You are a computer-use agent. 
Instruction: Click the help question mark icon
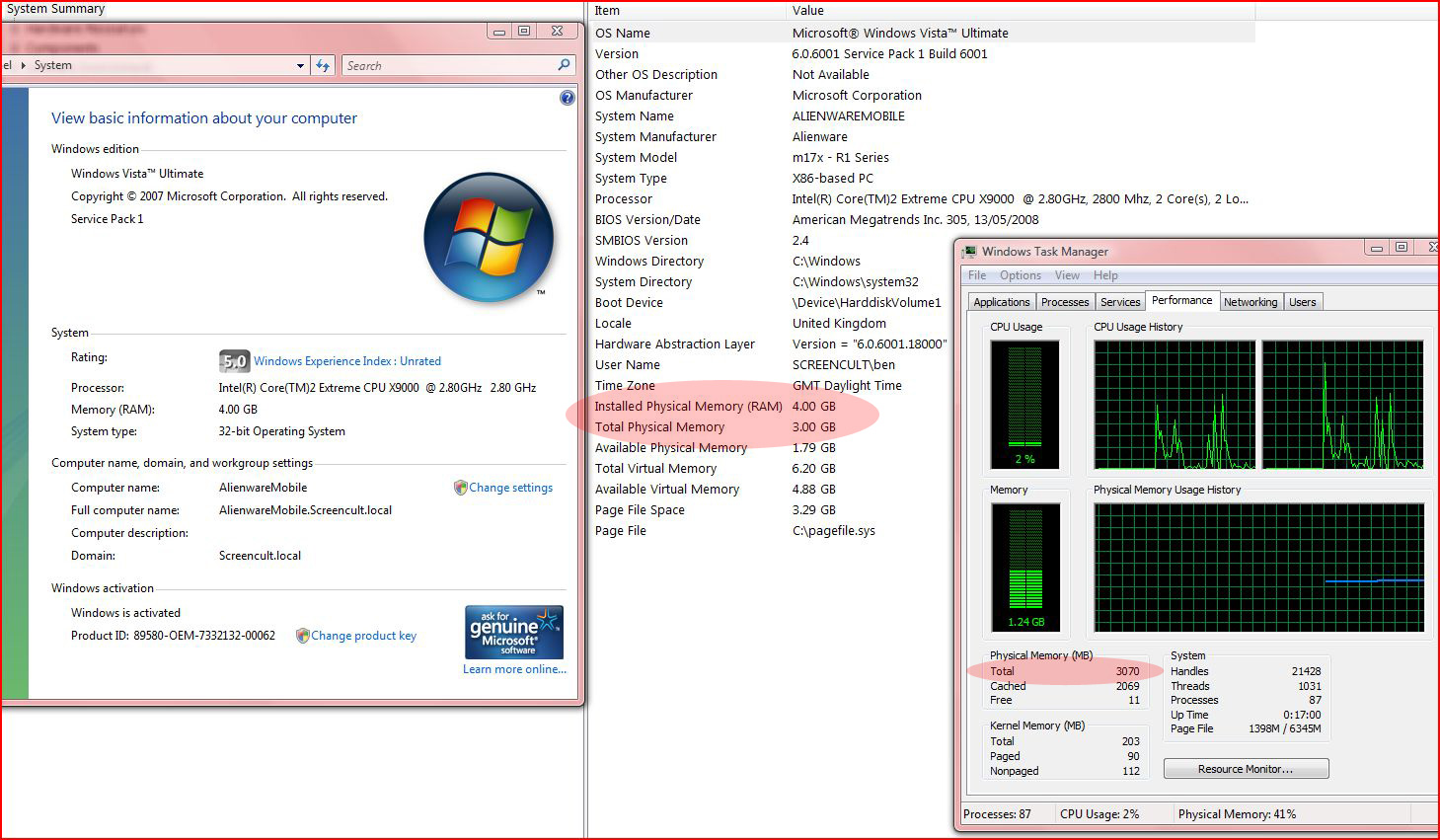567,98
